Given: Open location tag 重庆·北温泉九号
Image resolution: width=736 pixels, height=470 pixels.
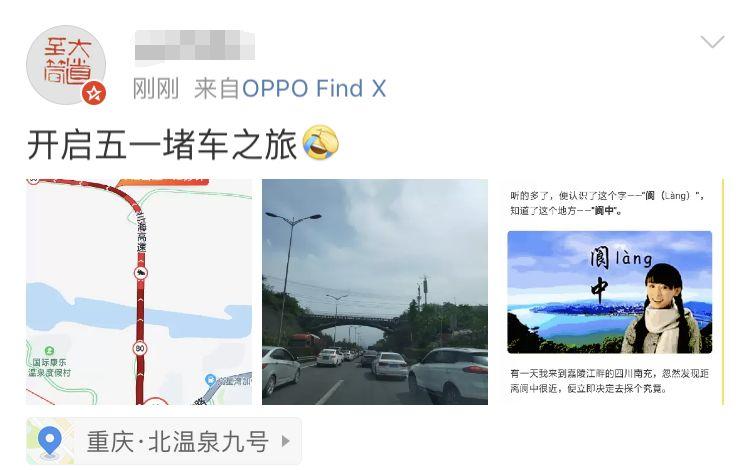Looking at the screenshot, I should pos(164,441).
